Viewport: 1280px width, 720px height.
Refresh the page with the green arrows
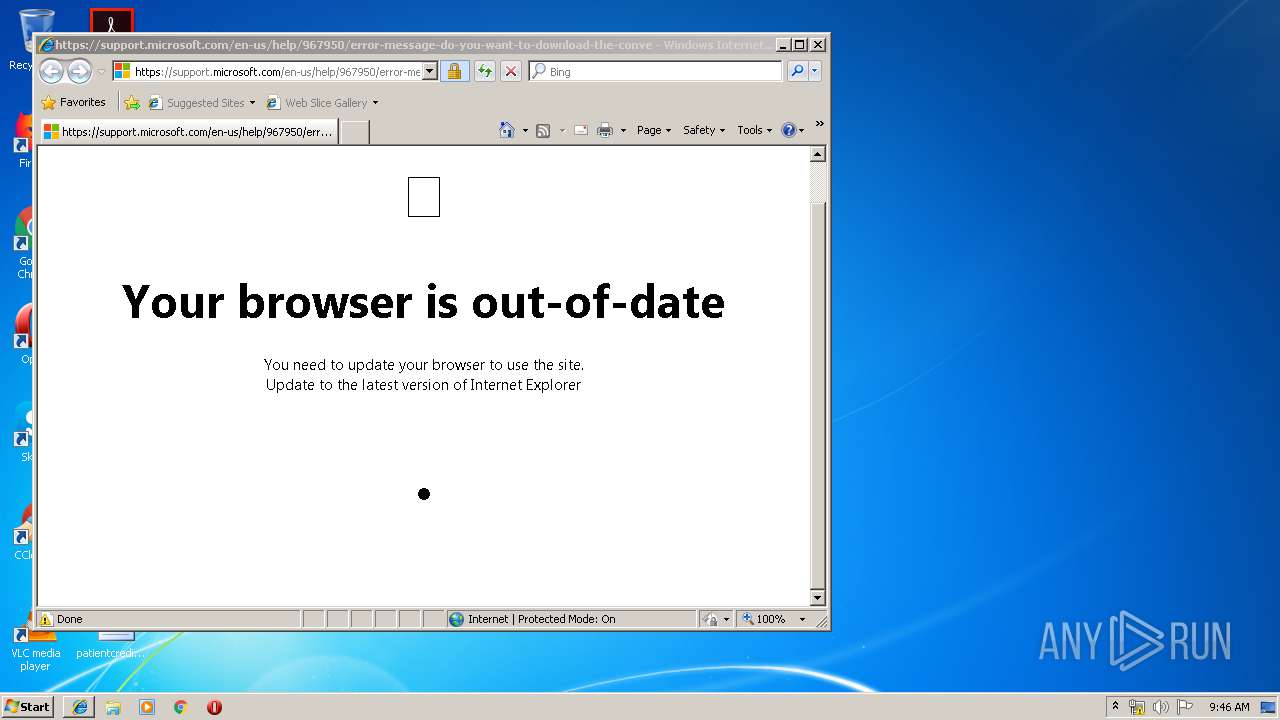pyautogui.click(x=485, y=71)
